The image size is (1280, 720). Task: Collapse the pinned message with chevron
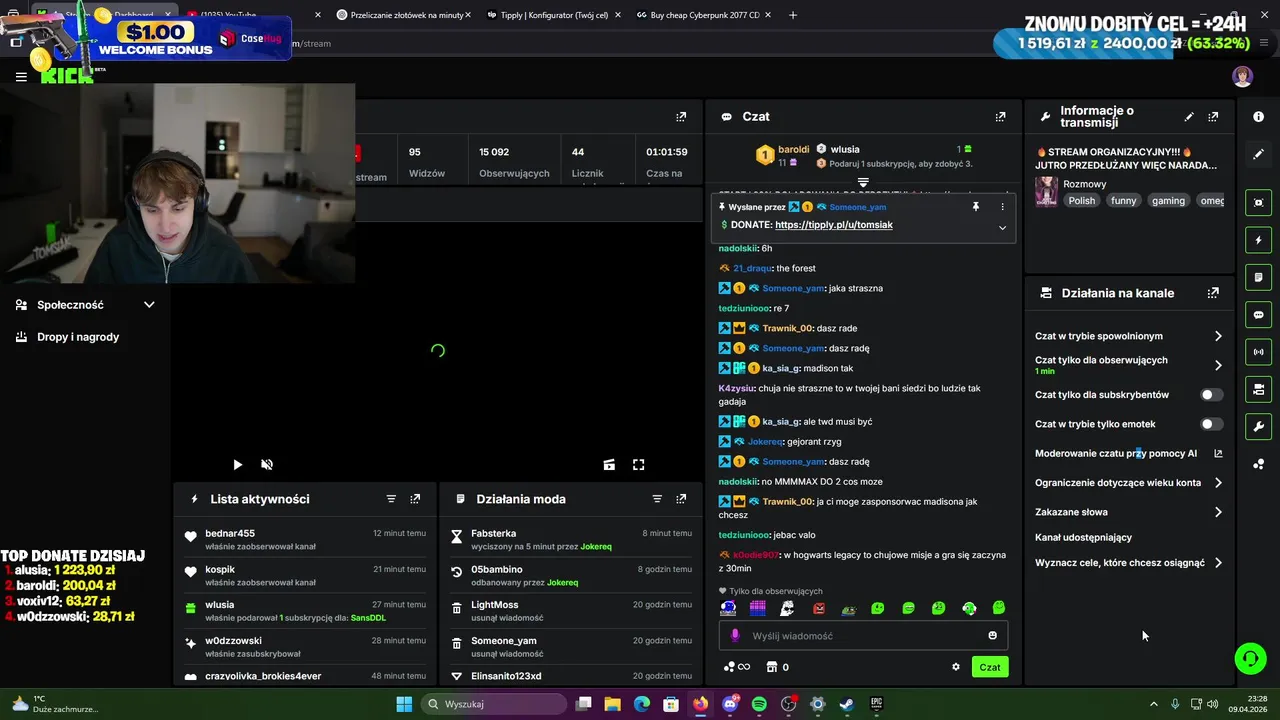[x=1002, y=227]
